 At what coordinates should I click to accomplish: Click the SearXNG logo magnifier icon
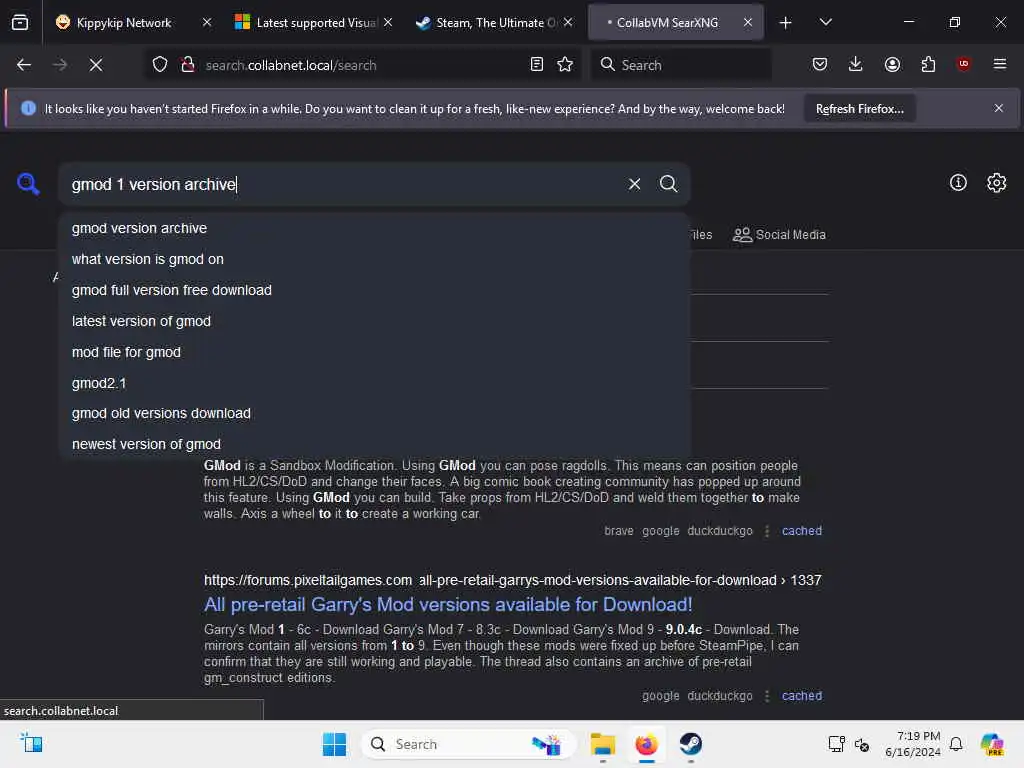(x=28, y=184)
